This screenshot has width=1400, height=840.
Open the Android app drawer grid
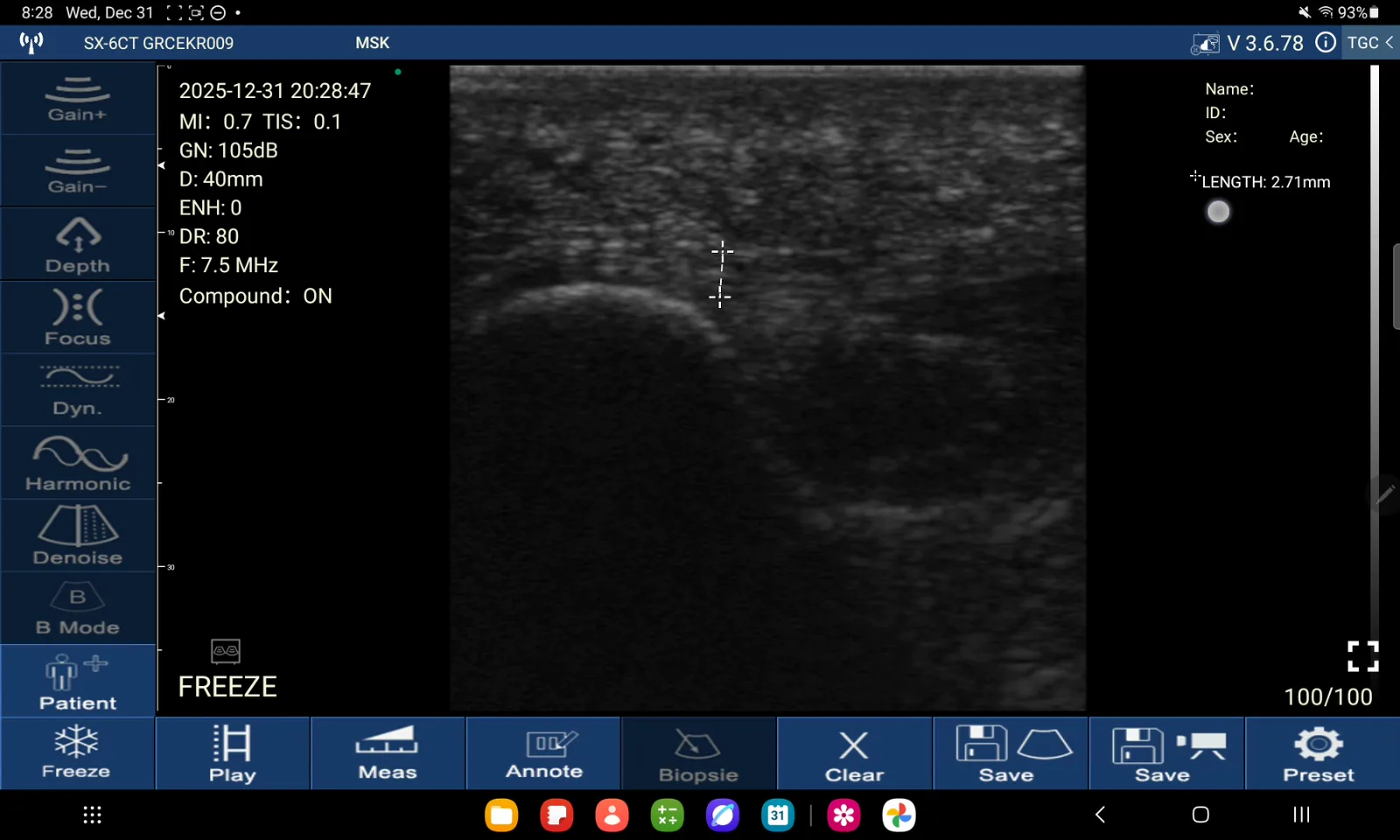(x=92, y=815)
